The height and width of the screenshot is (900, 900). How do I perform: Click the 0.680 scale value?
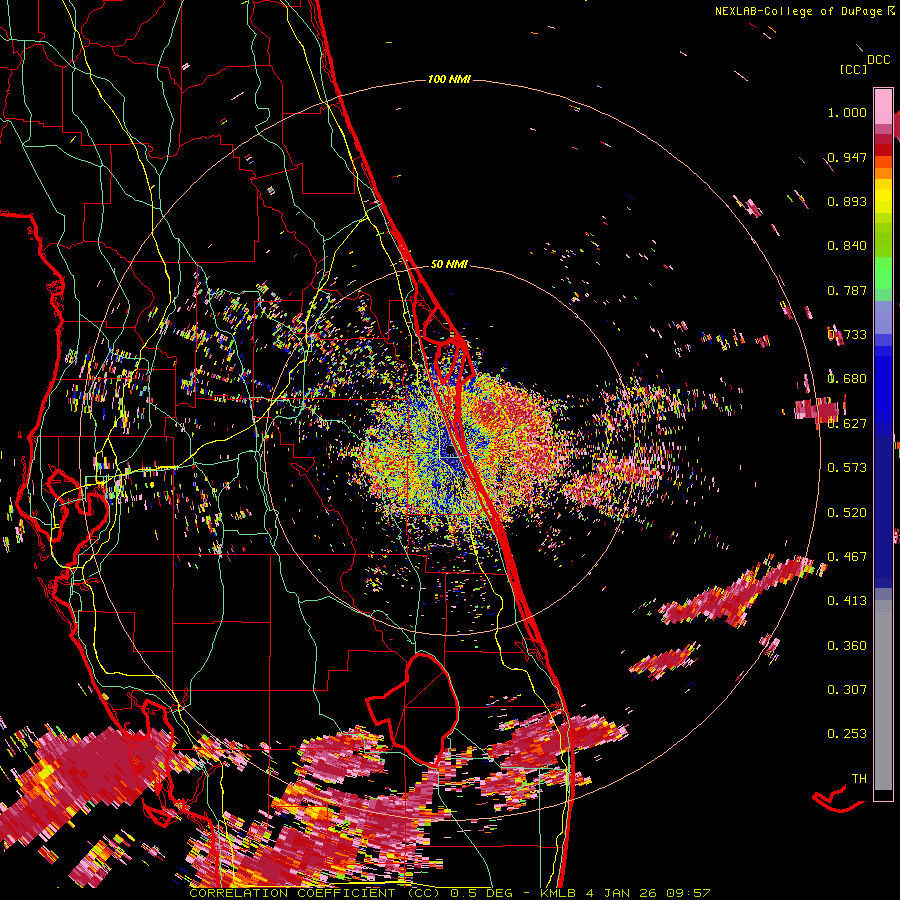click(847, 379)
